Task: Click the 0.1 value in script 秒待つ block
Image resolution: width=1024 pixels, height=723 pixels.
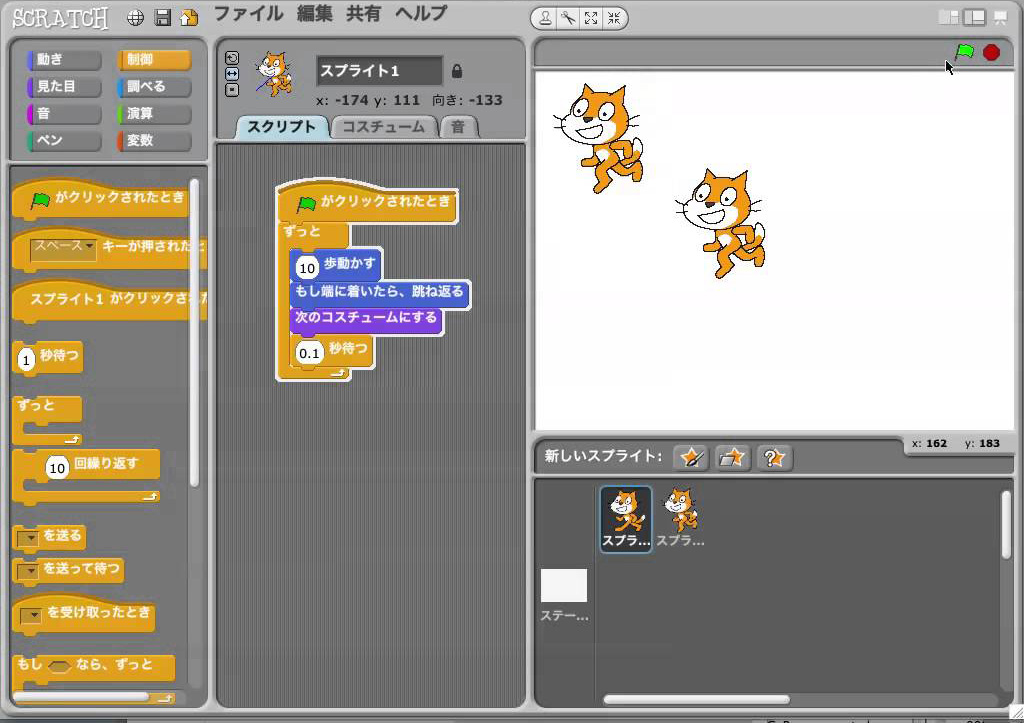Action: click(309, 353)
